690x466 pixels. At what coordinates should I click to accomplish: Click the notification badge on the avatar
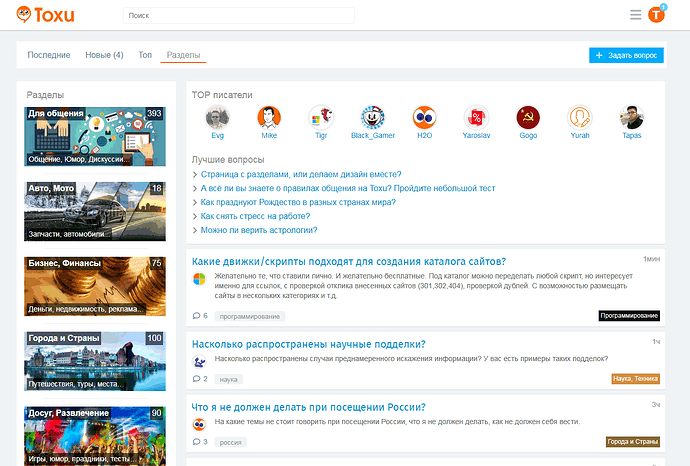point(664,7)
